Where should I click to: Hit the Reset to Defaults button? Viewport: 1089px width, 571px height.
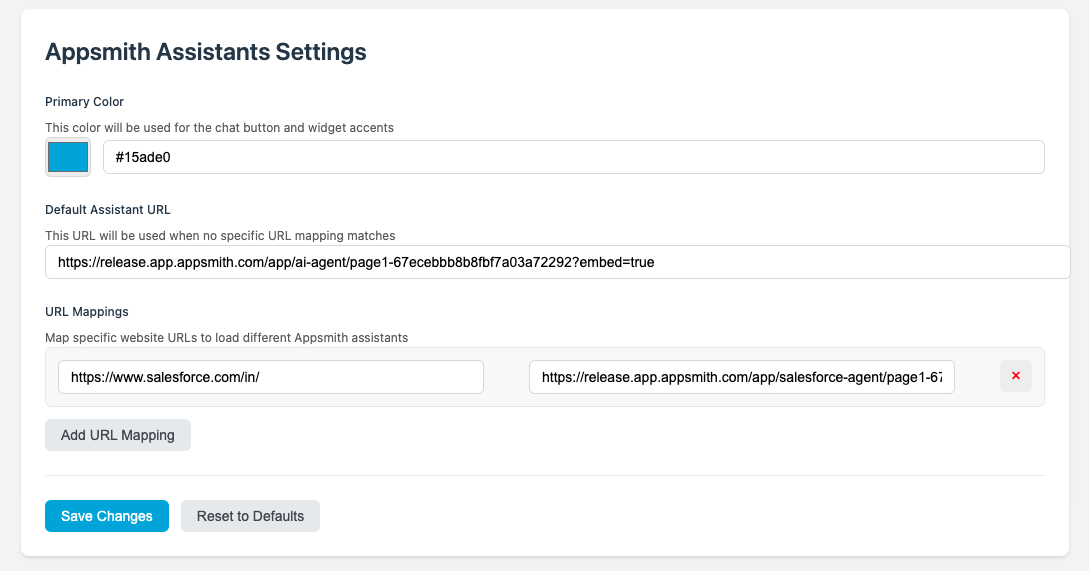pyautogui.click(x=250, y=516)
